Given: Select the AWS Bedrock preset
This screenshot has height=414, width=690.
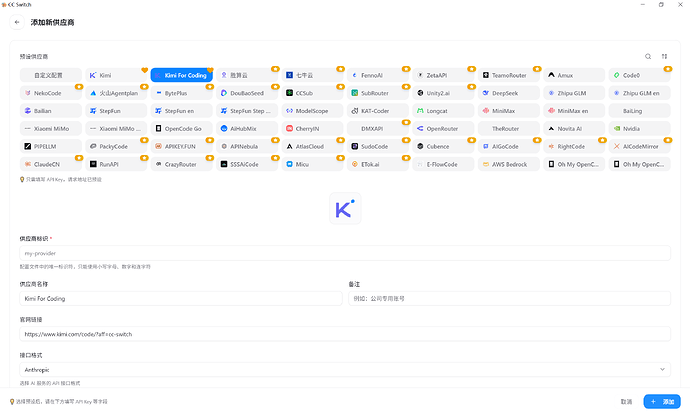Looking at the screenshot, I should pyautogui.click(x=509, y=164).
